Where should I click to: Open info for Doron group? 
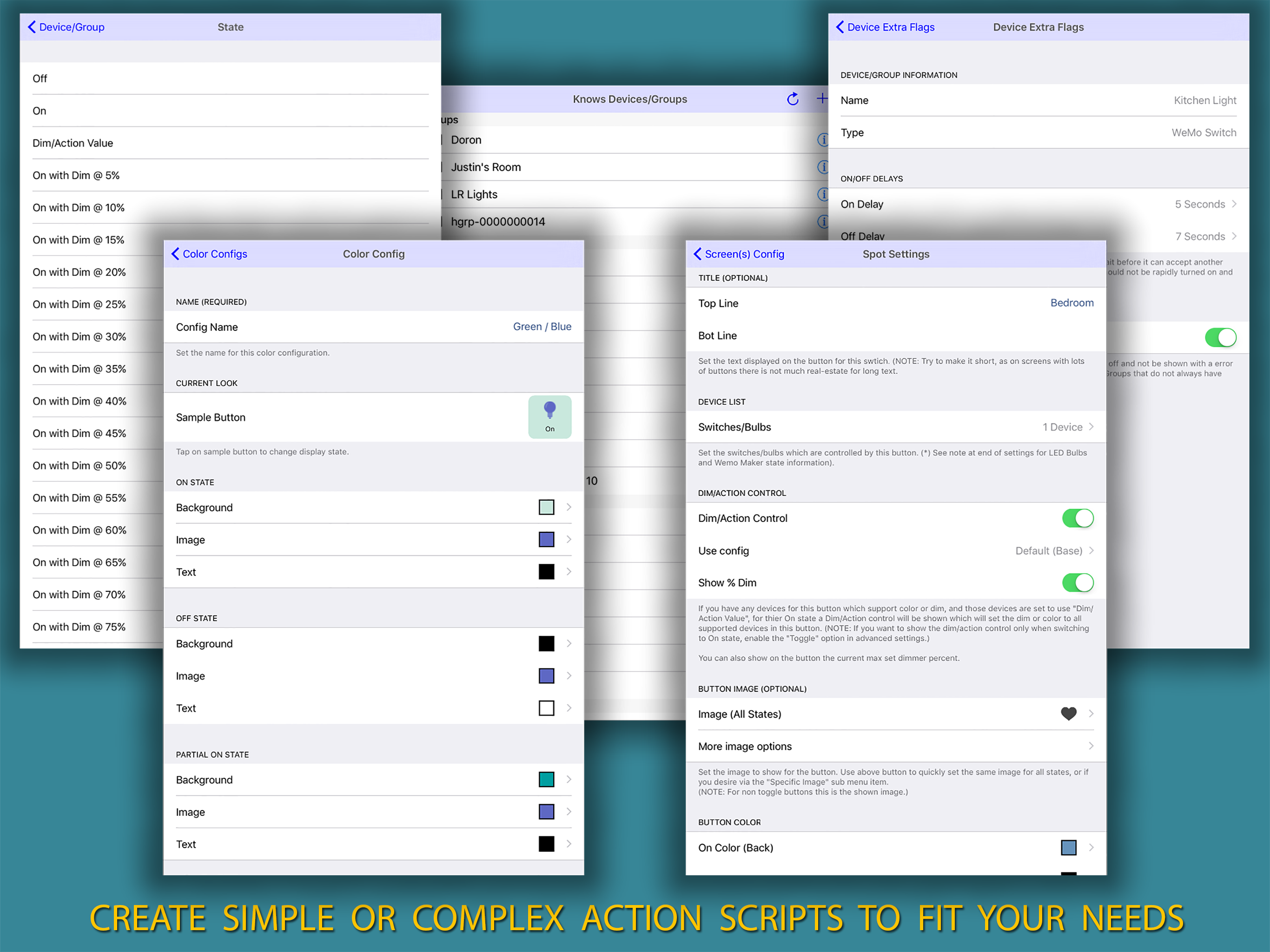[822, 139]
